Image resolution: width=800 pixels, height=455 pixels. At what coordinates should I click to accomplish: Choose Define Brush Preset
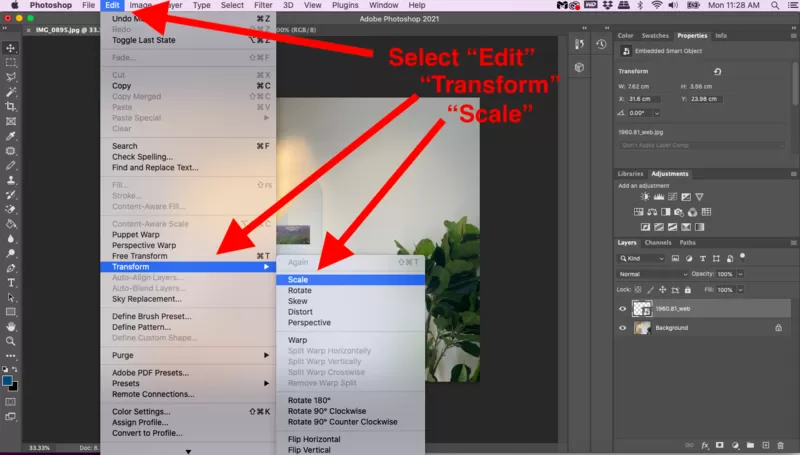[x=188, y=316]
